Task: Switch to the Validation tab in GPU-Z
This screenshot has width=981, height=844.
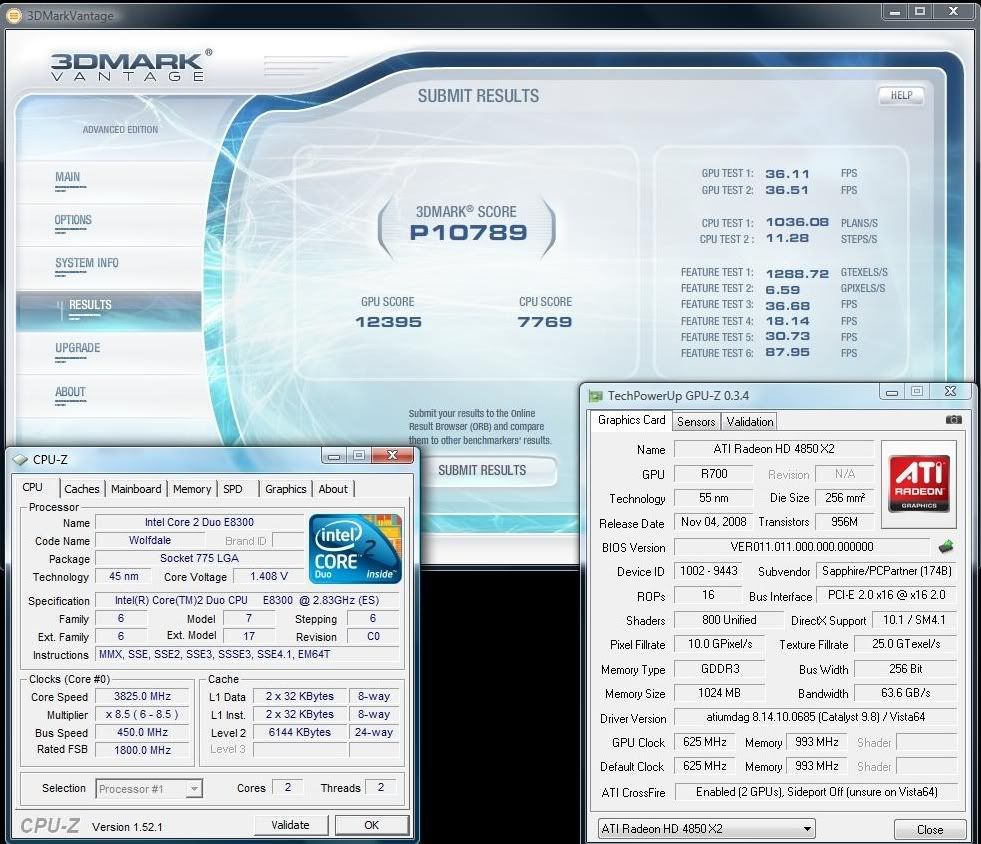Action: coord(750,422)
